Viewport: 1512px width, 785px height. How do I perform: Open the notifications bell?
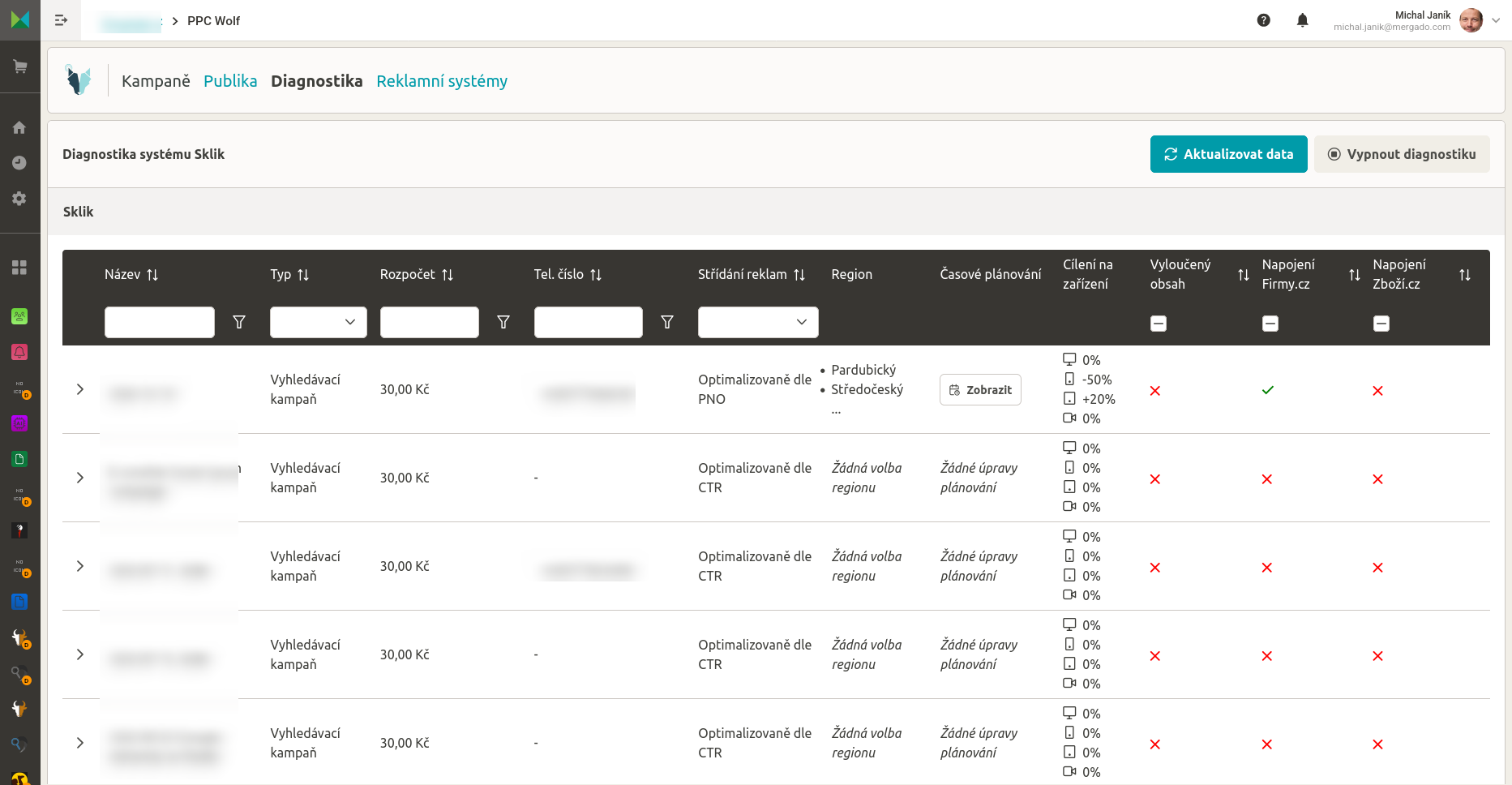pos(1302,20)
